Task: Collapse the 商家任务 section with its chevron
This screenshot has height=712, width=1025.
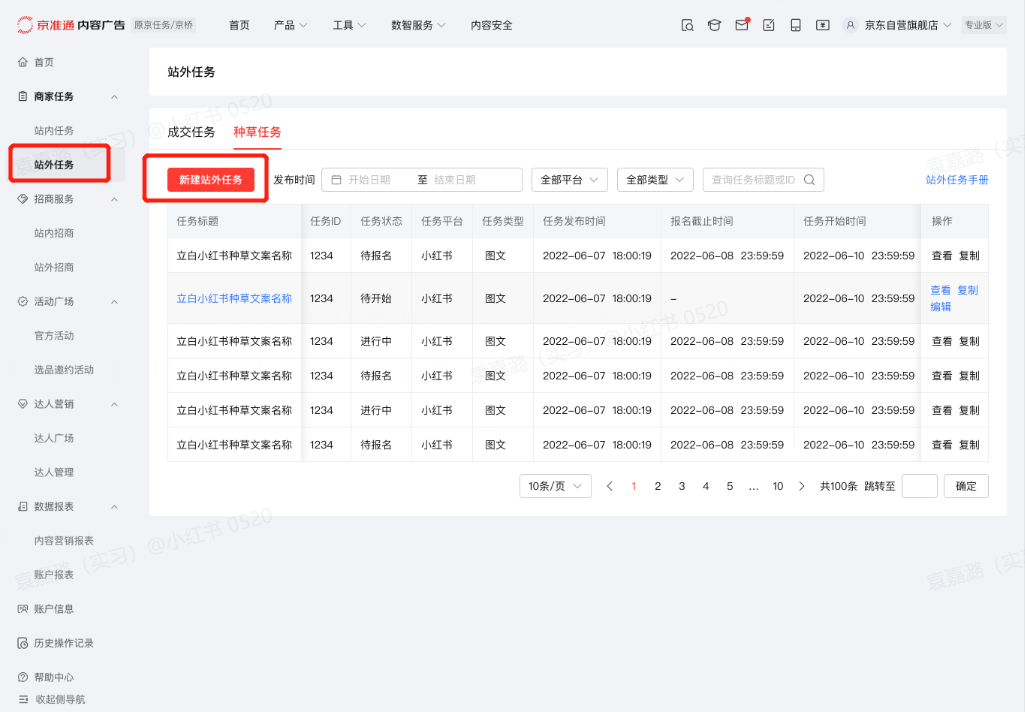Action: (114, 97)
